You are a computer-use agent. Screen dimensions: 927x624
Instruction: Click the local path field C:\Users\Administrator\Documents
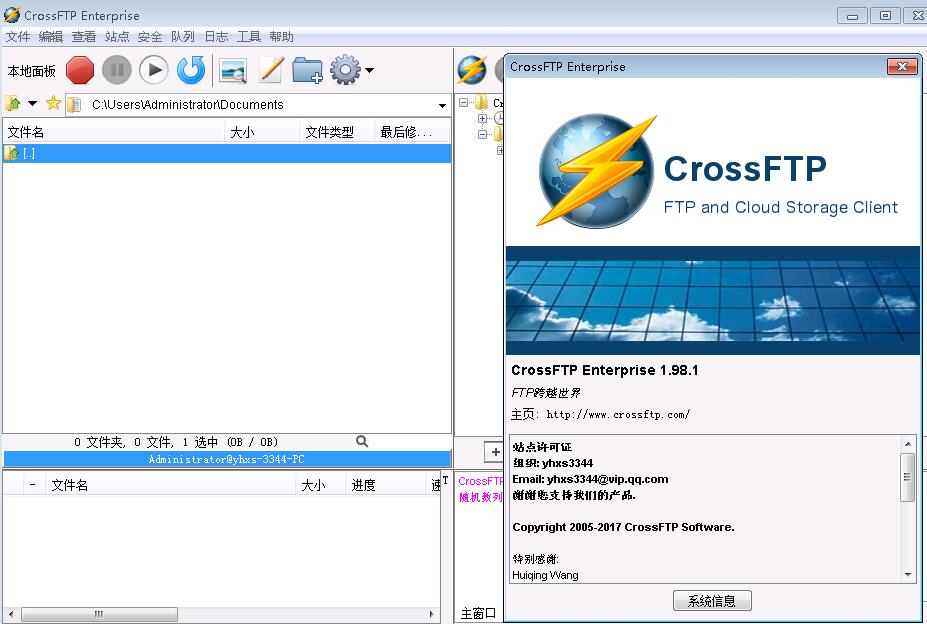[260, 105]
